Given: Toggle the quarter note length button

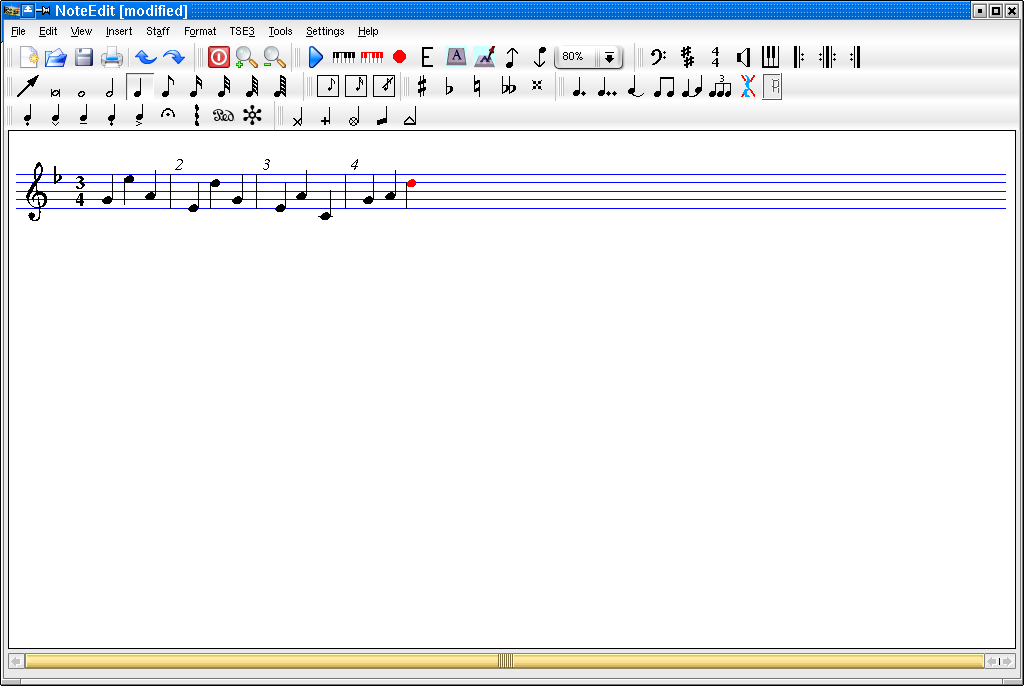Looking at the screenshot, I should pyautogui.click(x=139, y=87).
